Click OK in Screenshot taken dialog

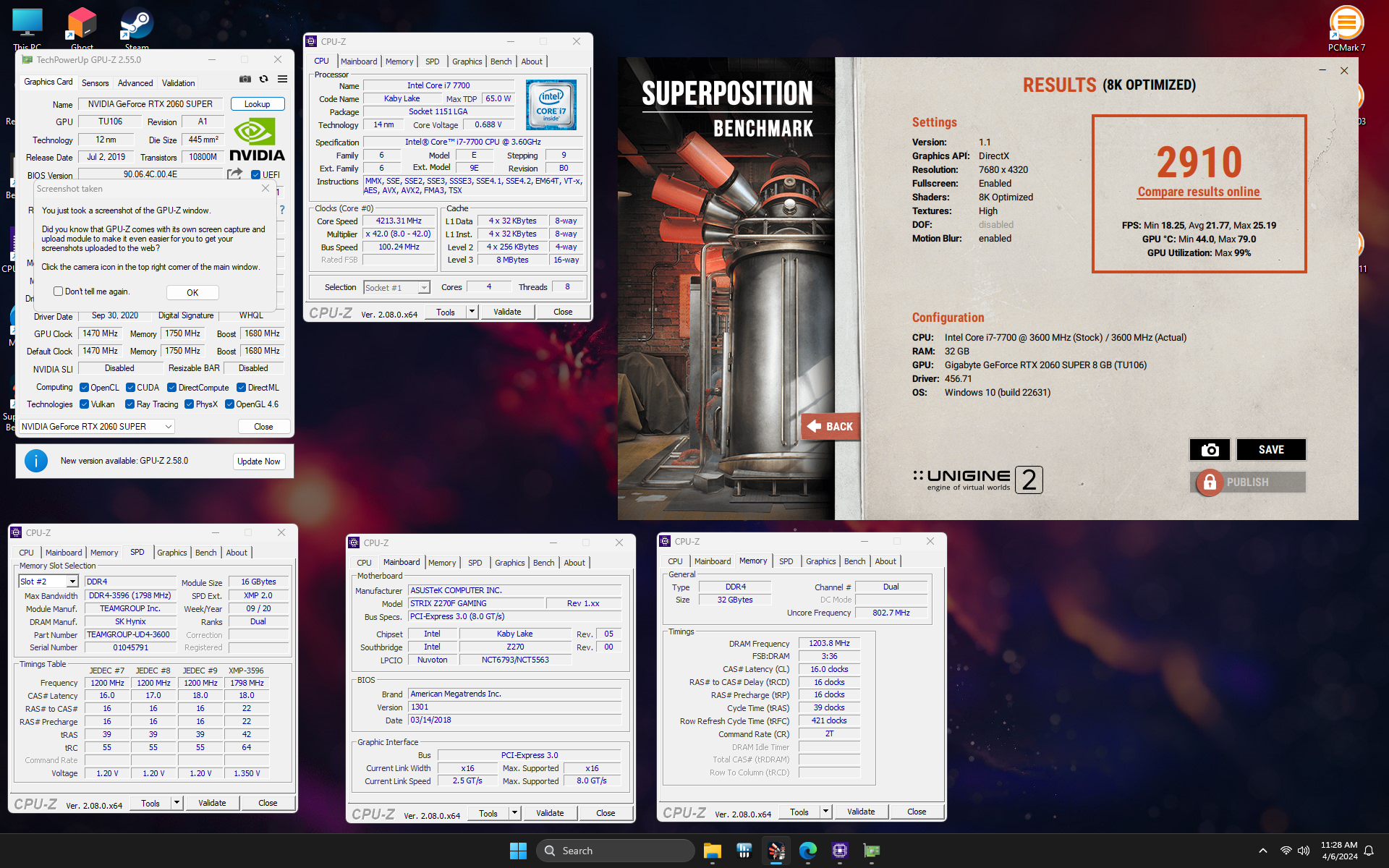(x=192, y=293)
